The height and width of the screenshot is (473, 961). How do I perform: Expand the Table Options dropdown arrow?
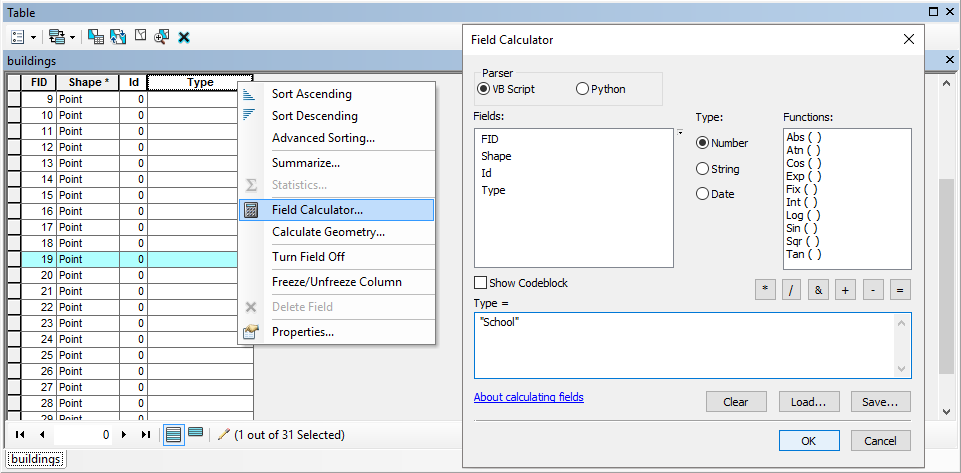point(33,37)
